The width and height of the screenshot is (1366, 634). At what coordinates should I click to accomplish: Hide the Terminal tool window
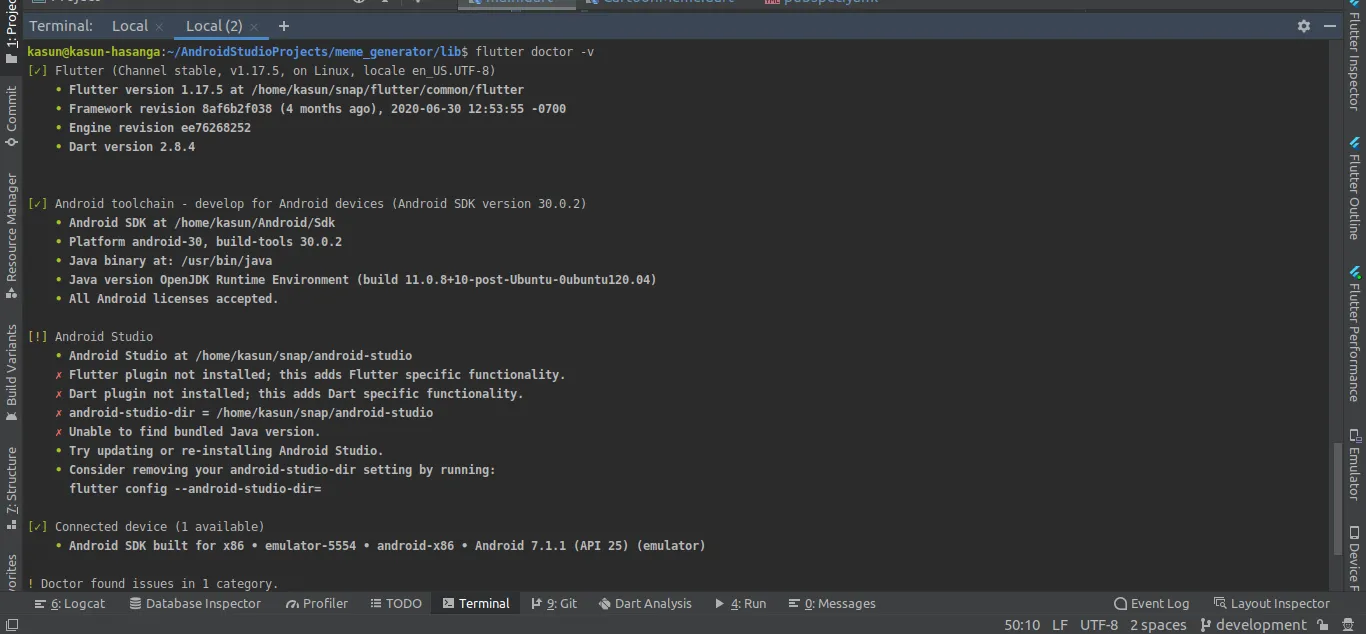click(1331, 26)
